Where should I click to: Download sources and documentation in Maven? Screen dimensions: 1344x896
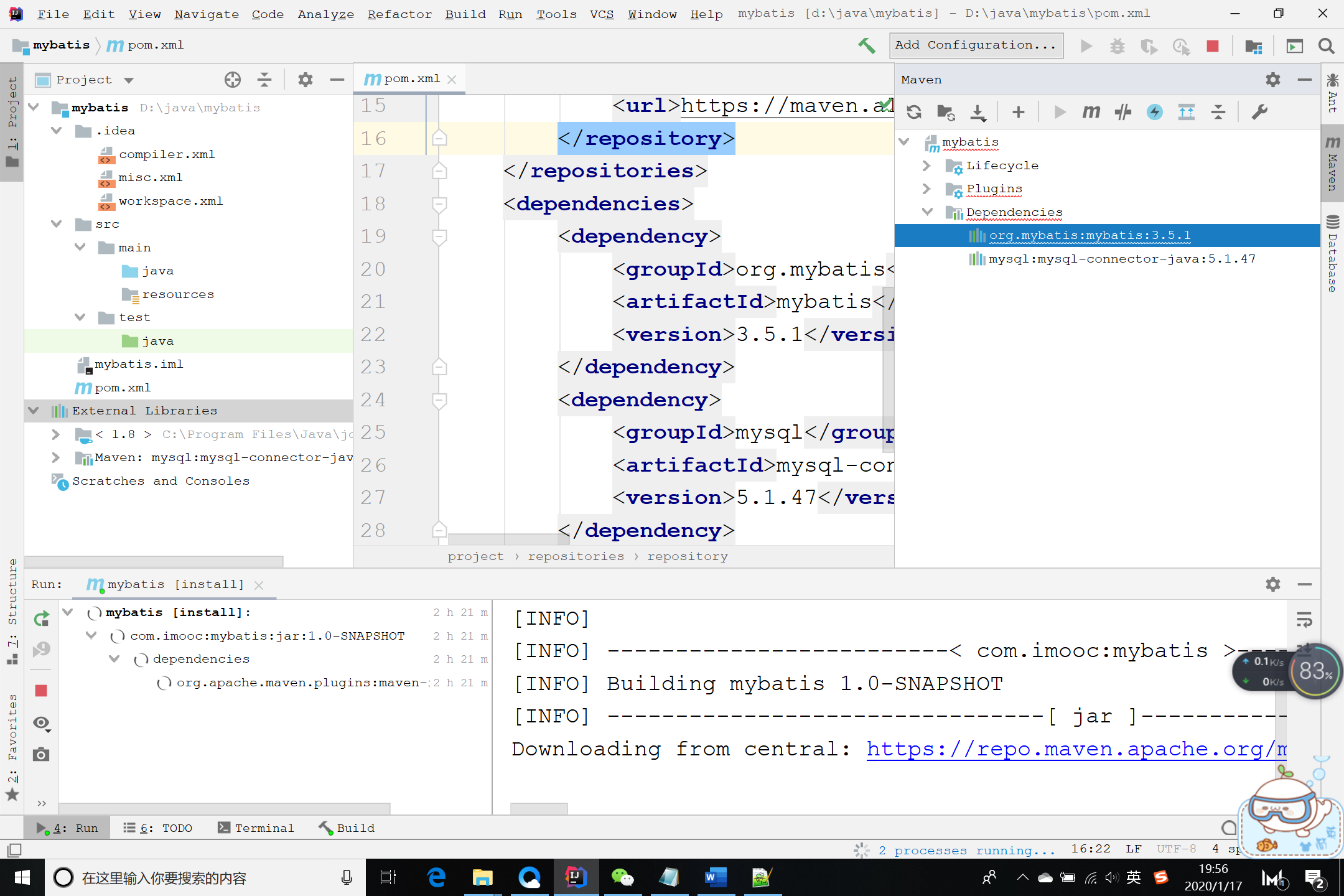[x=978, y=112]
